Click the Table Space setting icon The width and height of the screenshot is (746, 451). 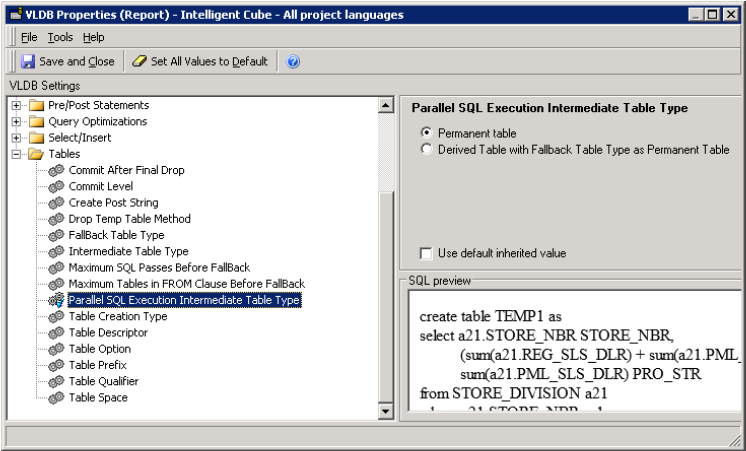click(56, 397)
